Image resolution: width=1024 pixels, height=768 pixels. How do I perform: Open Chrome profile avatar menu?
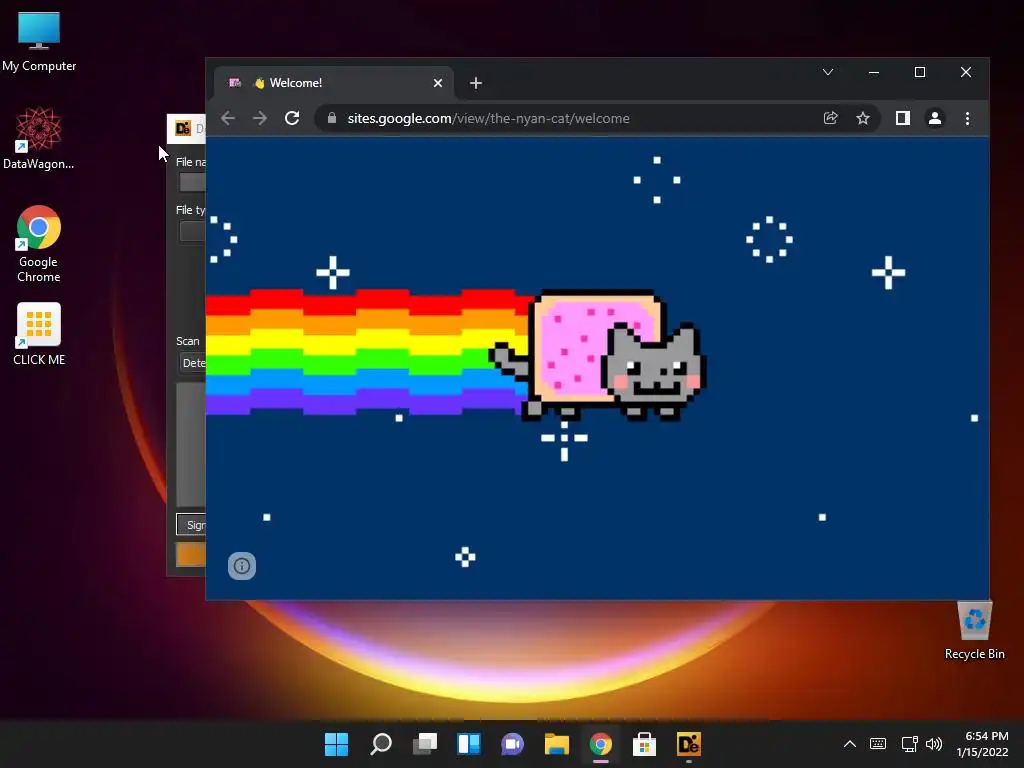coord(935,118)
